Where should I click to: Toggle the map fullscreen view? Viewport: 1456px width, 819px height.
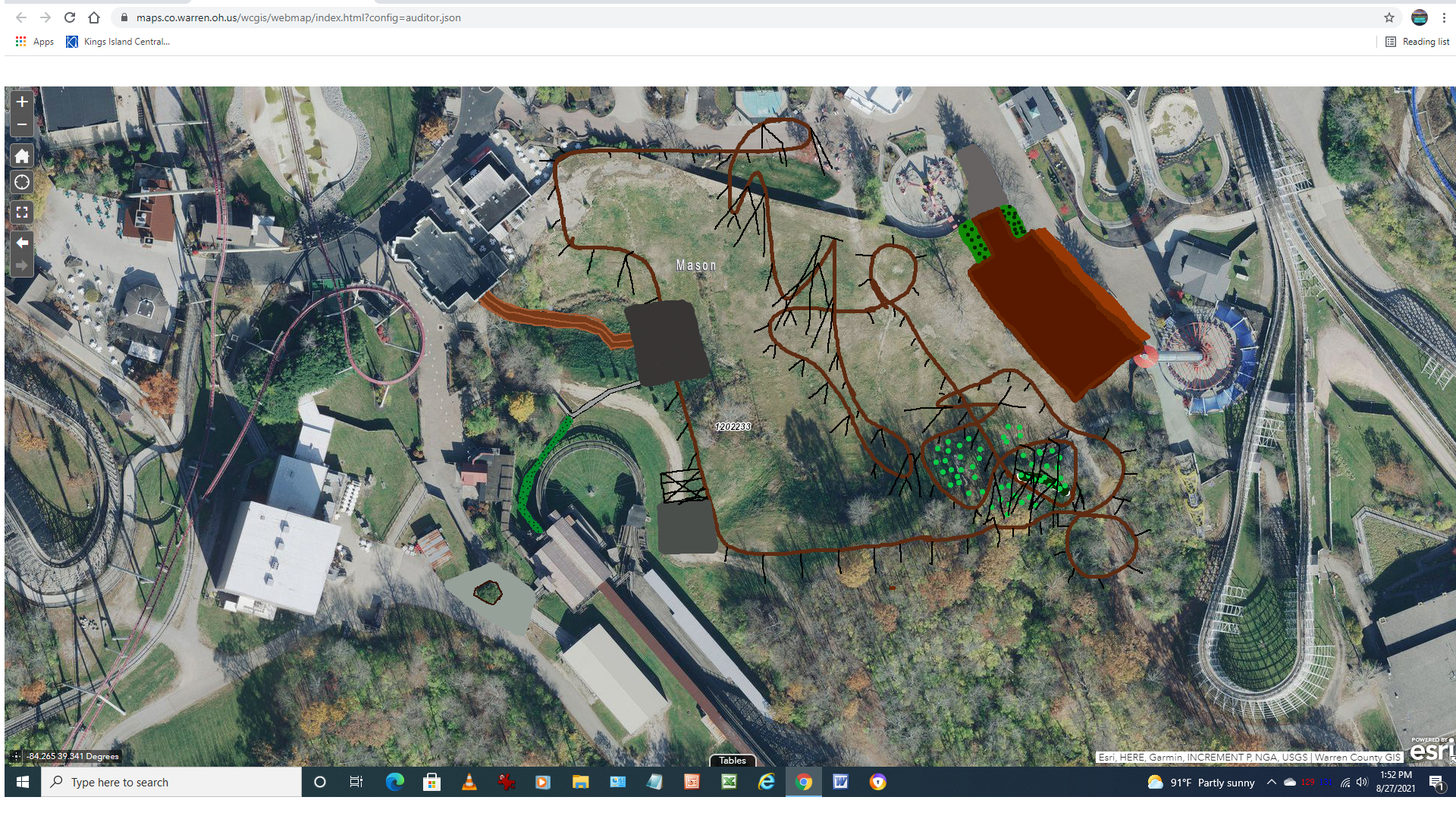pyautogui.click(x=22, y=212)
